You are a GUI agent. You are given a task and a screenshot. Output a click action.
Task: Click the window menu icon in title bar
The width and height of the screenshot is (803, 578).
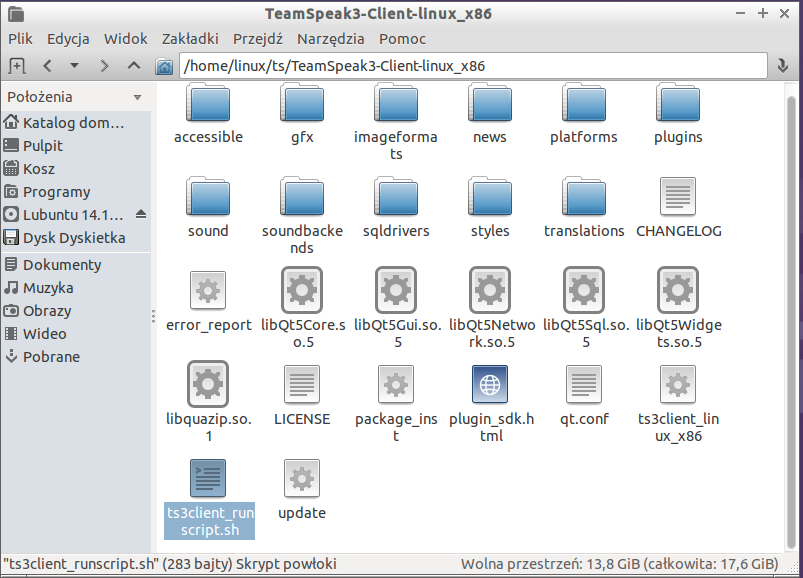16,13
